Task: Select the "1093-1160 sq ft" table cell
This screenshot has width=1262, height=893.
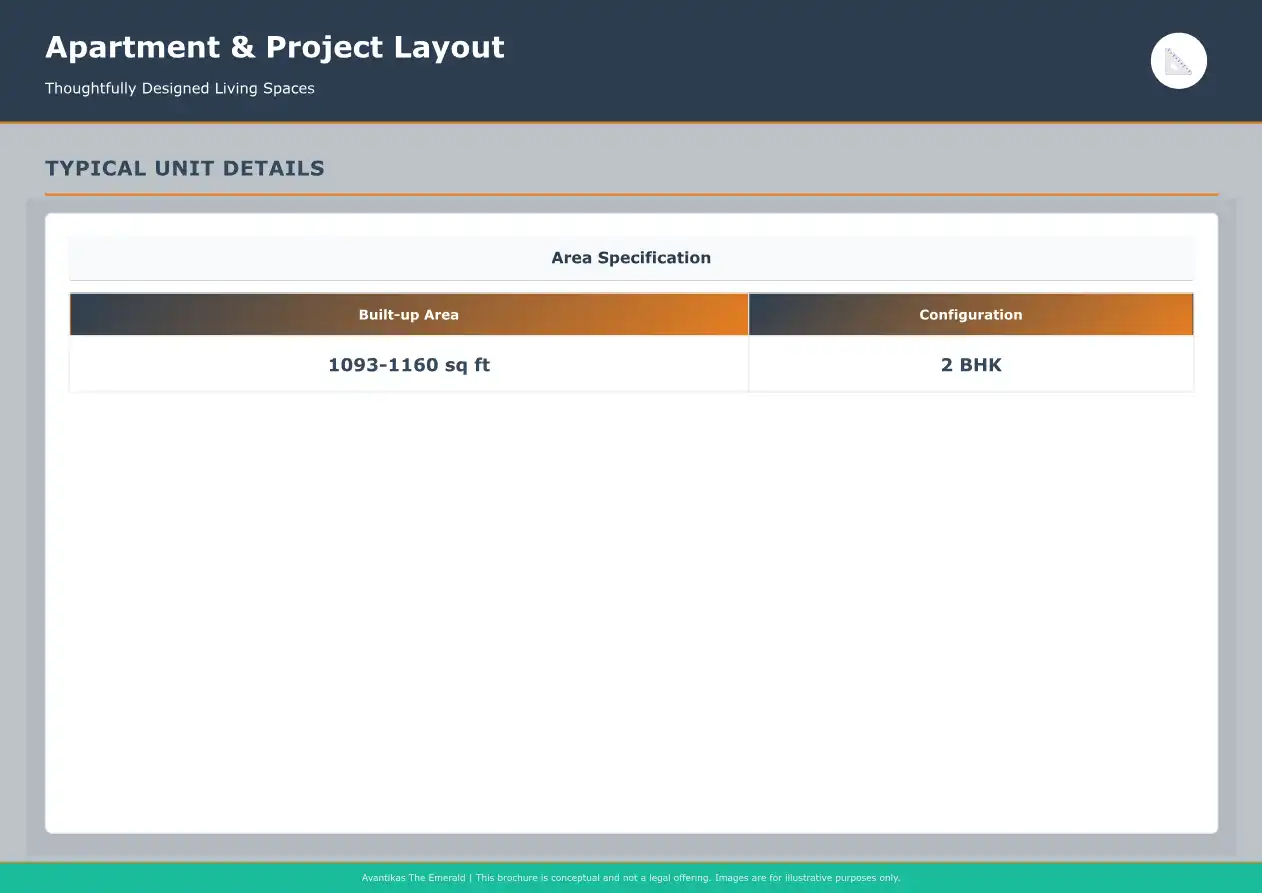Action: (x=409, y=365)
